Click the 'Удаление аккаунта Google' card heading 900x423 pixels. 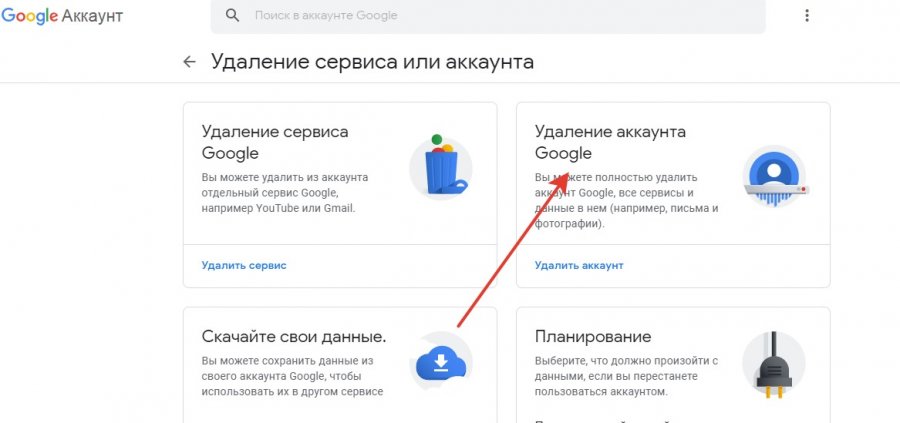click(610, 142)
